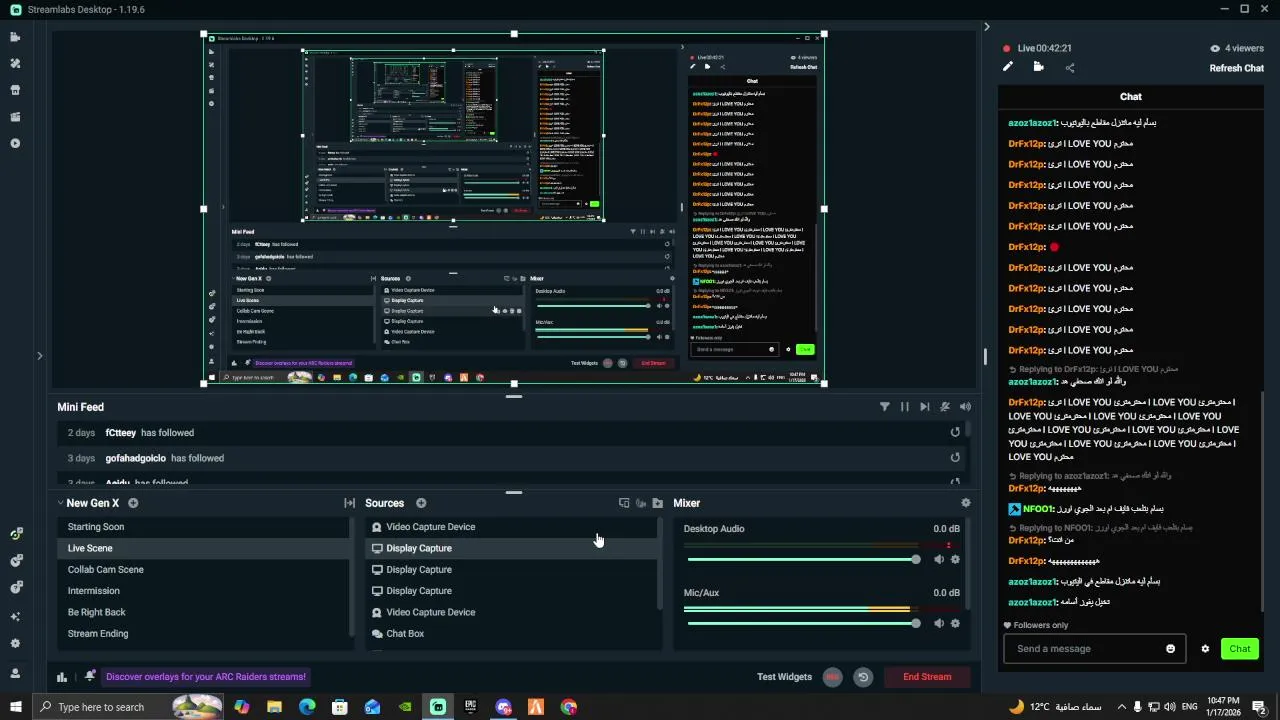The height and width of the screenshot is (720, 1280).
Task: Open Google Chrome from the taskbar
Action: [569, 707]
